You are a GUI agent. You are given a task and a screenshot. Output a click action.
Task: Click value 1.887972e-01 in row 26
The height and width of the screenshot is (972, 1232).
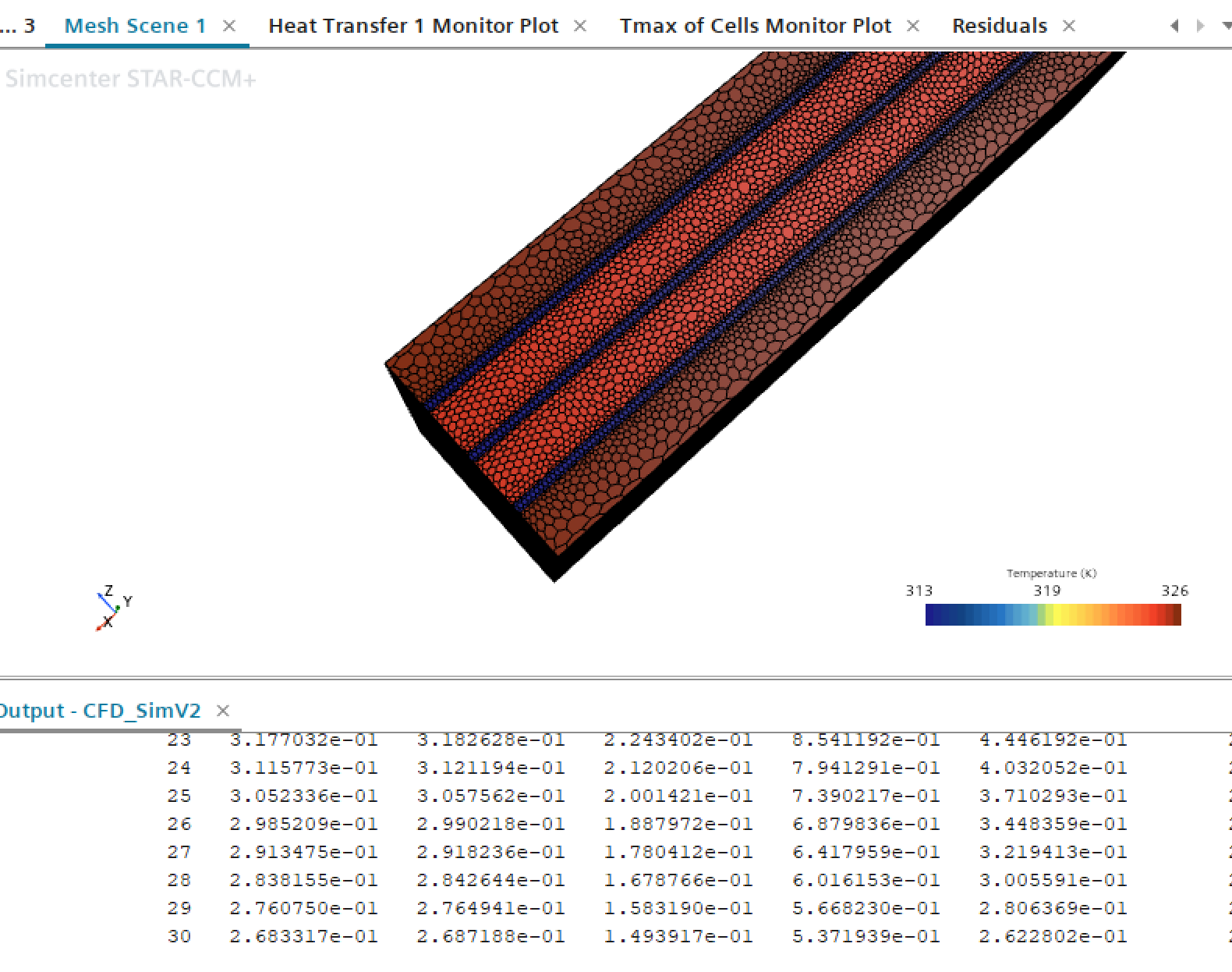[678, 824]
